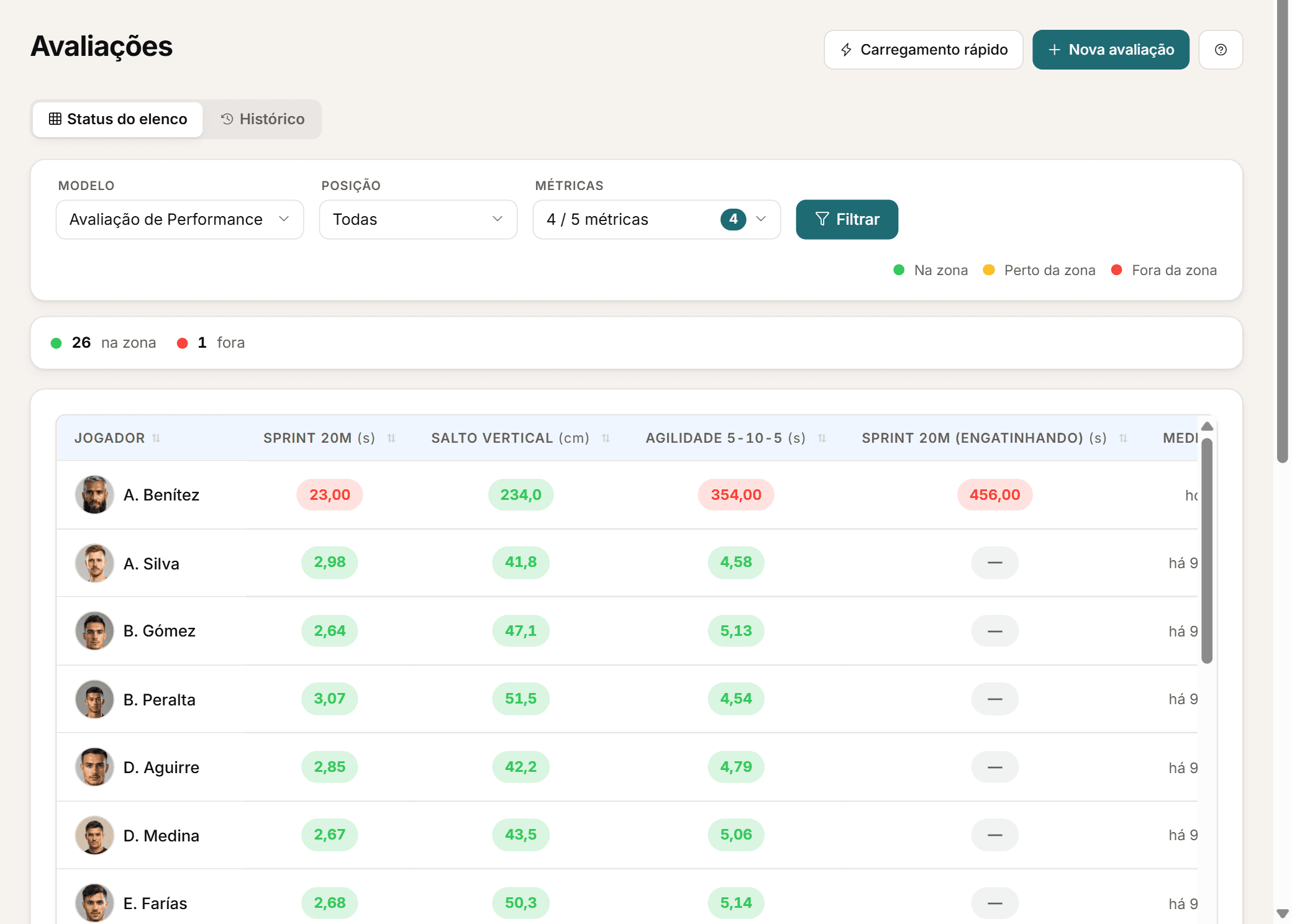
Task: Open the Modelo dropdown Avaliação de Performance
Action: click(x=180, y=219)
